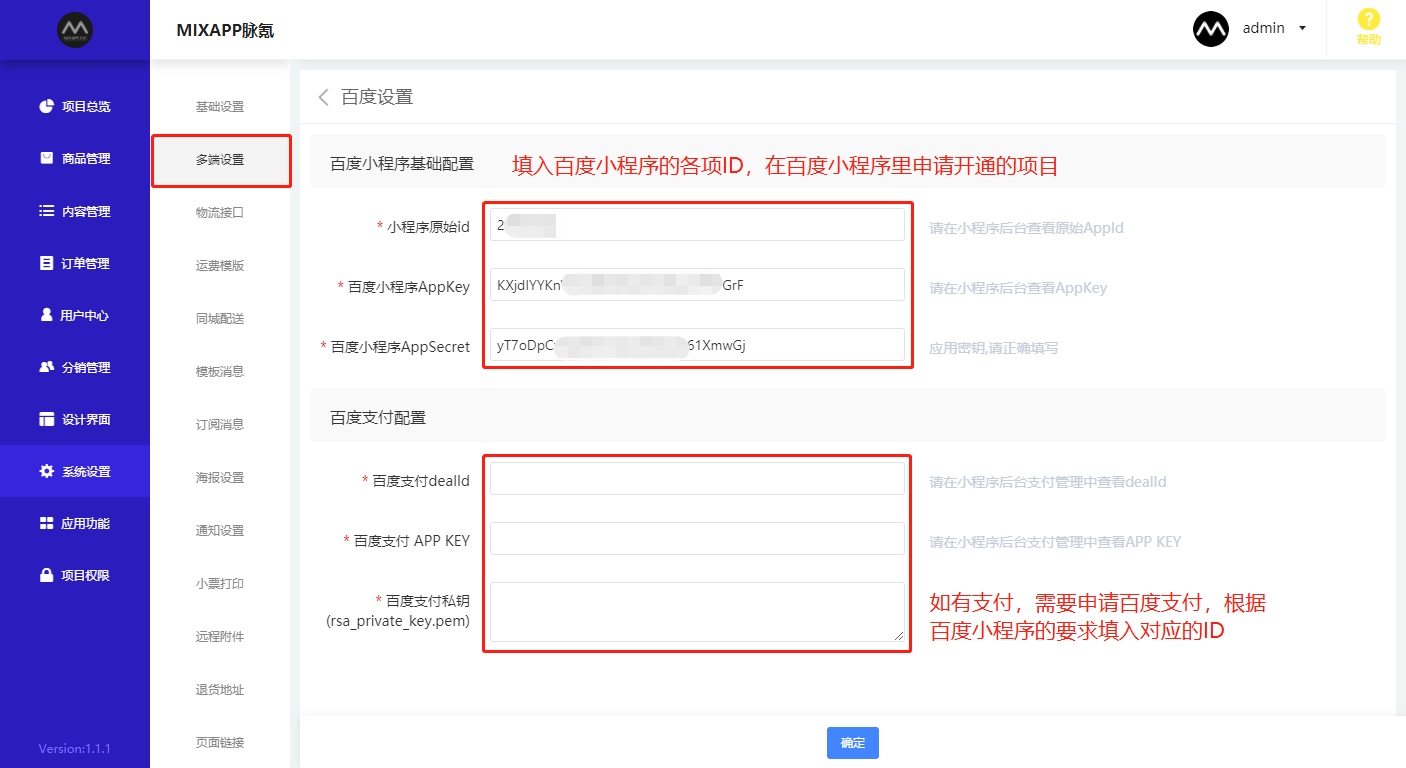
Task: Click the 项目权限 lock icon
Action: 46,575
